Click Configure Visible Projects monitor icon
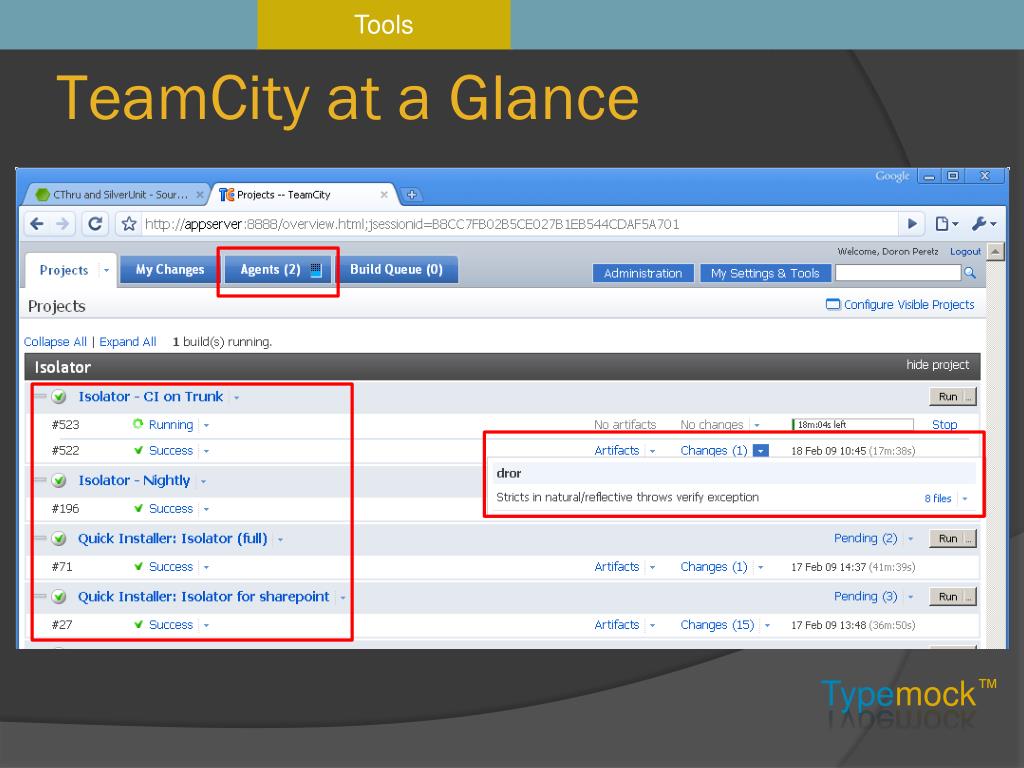The height and width of the screenshot is (768, 1024). tap(833, 304)
